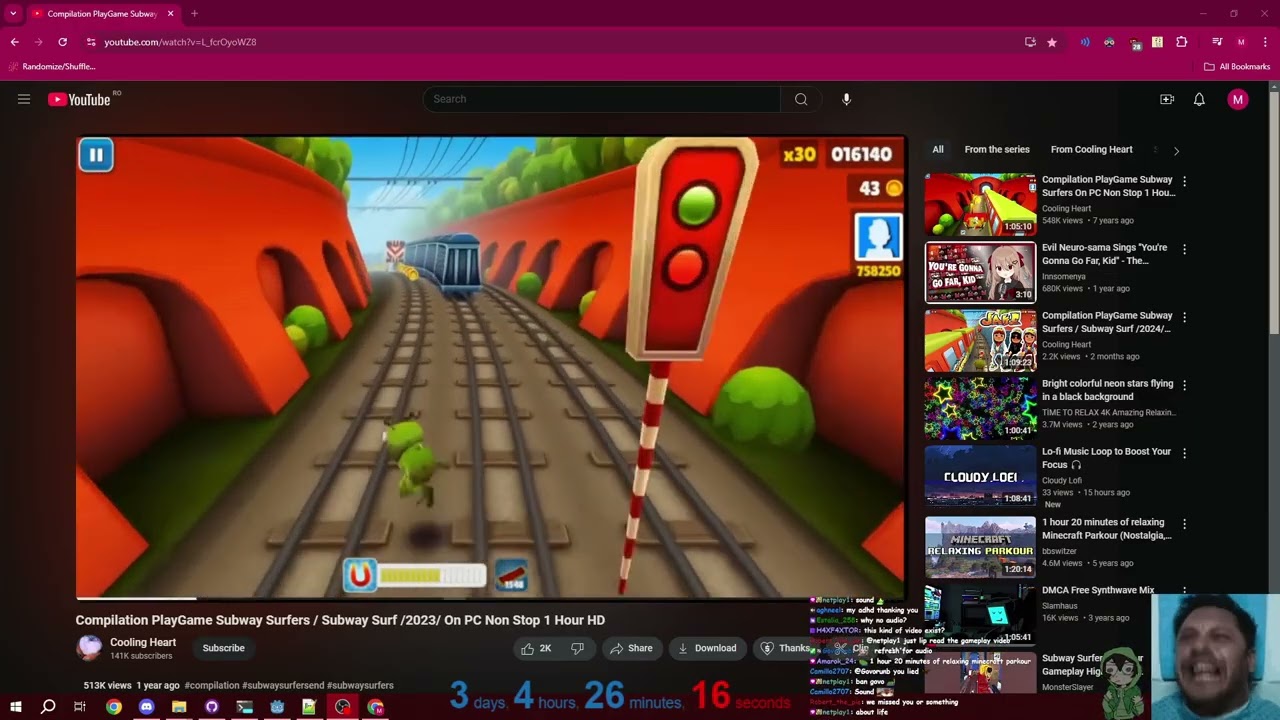
Task: Open Windows taskbar search
Action: [48, 707]
